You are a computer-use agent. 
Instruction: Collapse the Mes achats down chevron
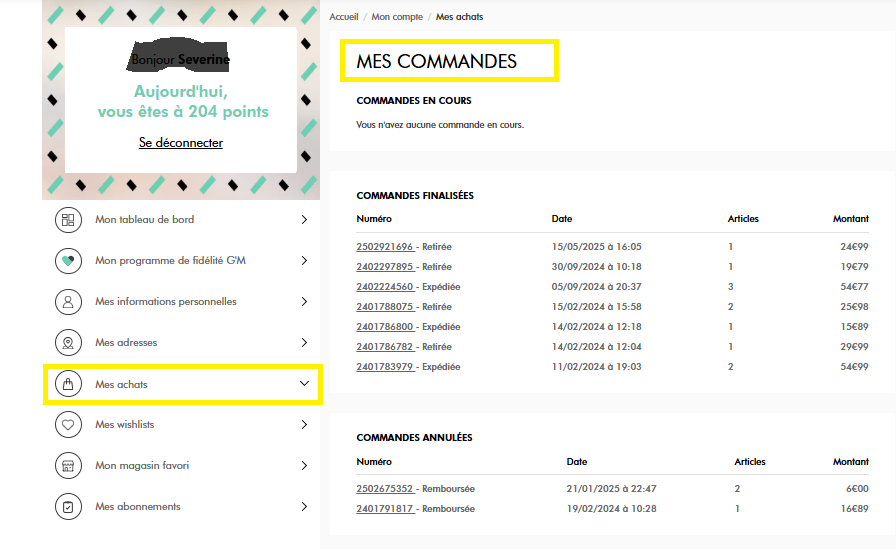tap(304, 383)
